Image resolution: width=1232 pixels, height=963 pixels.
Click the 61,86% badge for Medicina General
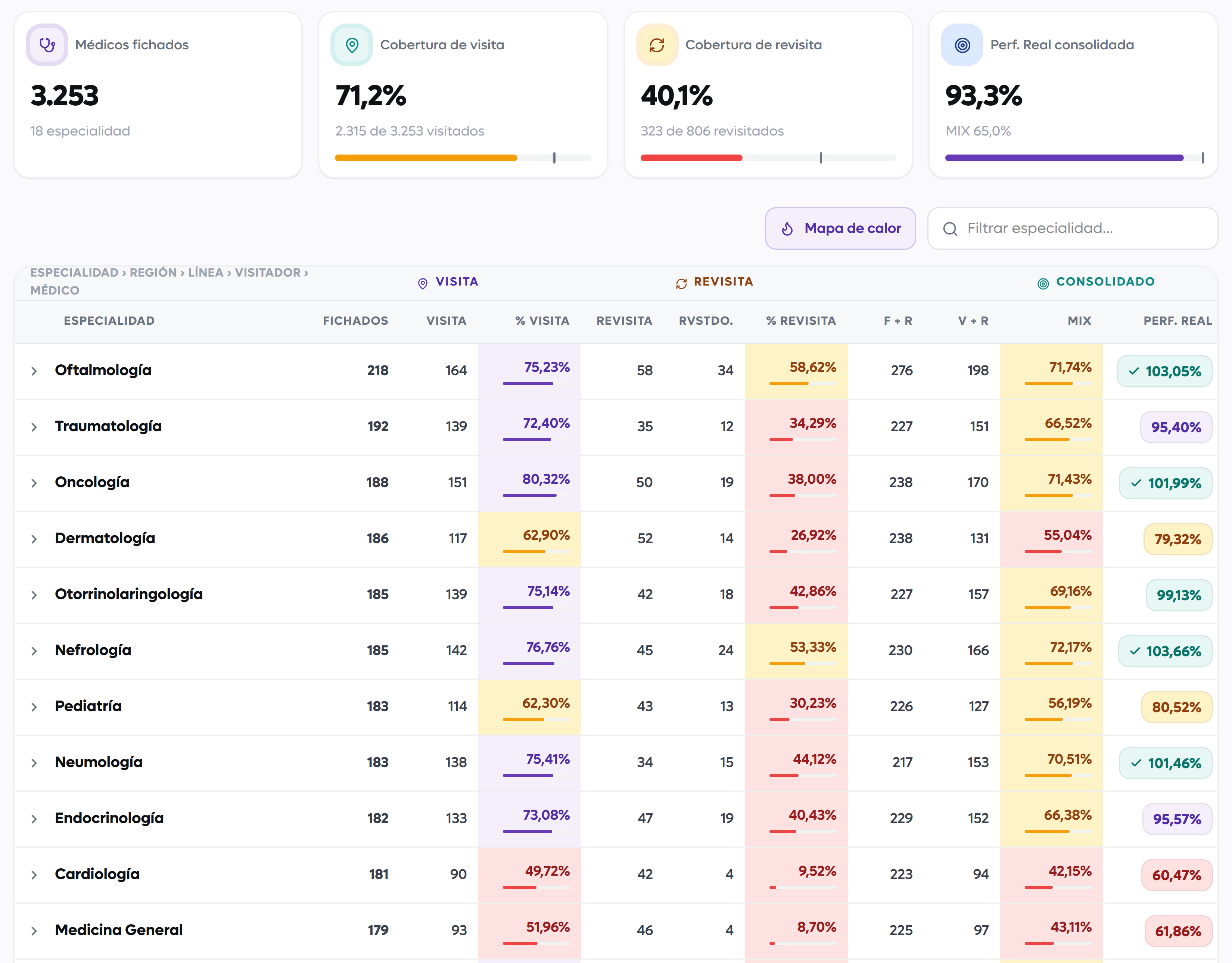(x=1178, y=931)
